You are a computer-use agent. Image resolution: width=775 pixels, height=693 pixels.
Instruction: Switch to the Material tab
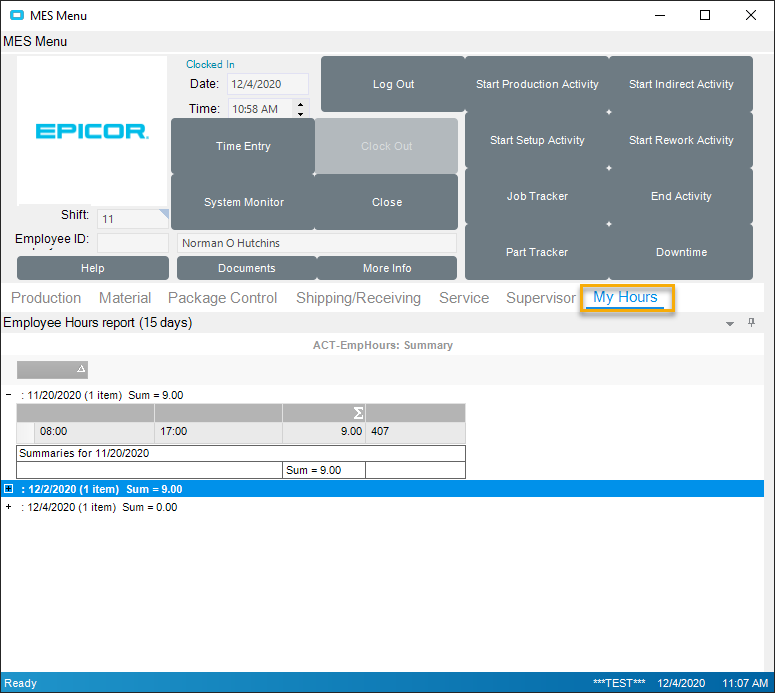pos(125,298)
